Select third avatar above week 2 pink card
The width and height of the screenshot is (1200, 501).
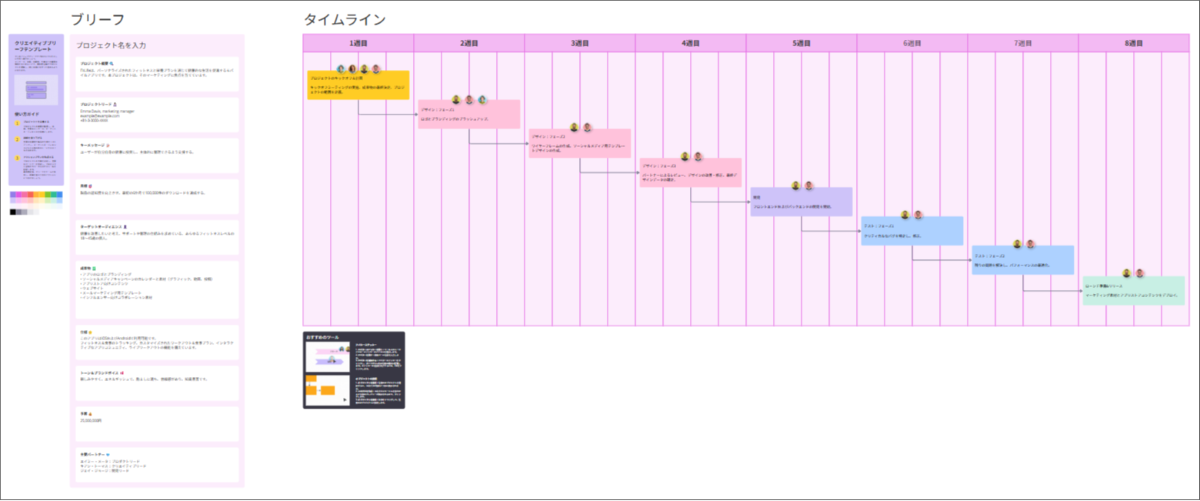click(481, 99)
